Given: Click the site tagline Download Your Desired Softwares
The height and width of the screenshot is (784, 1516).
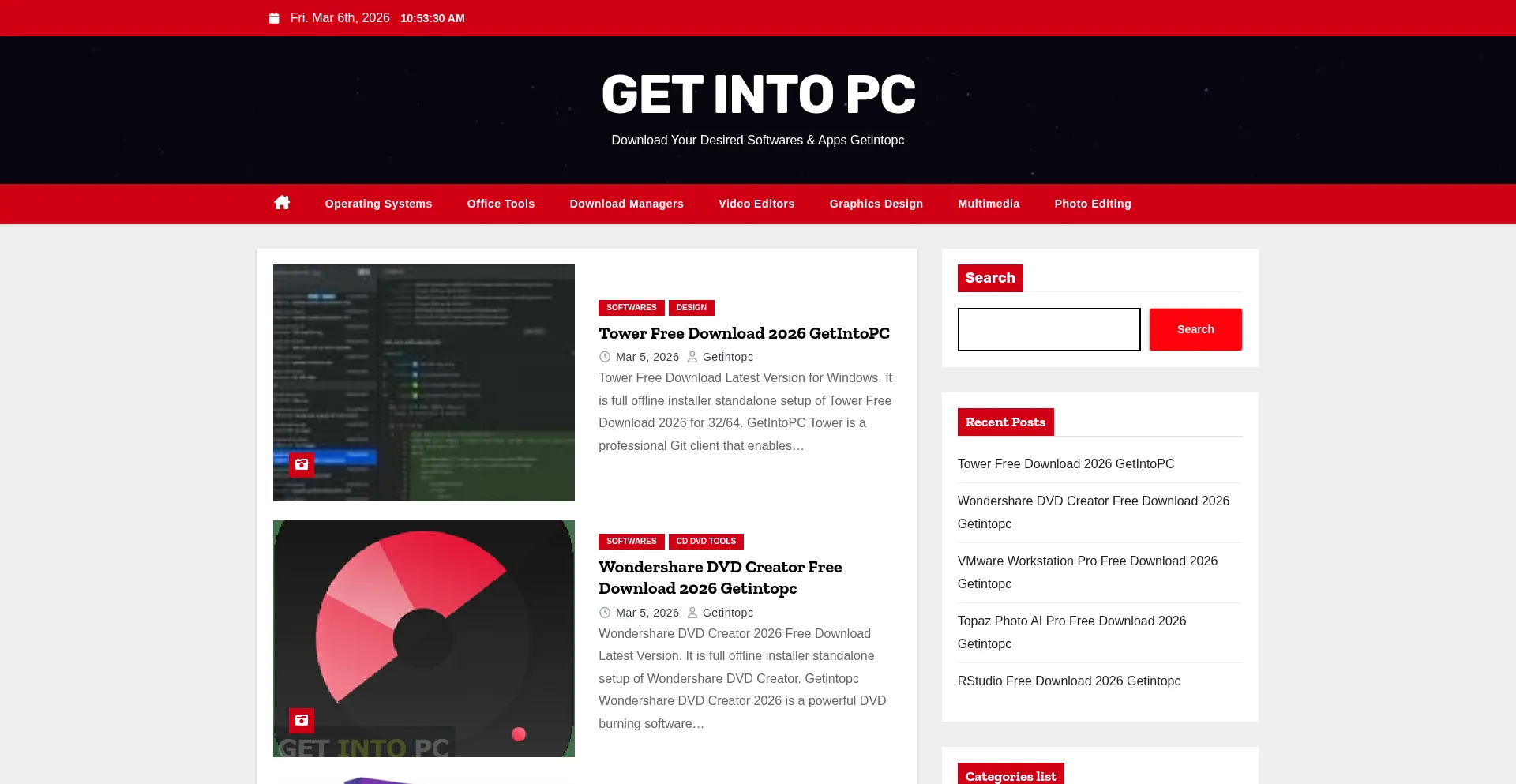Looking at the screenshot, I should (x=758, y=141).
